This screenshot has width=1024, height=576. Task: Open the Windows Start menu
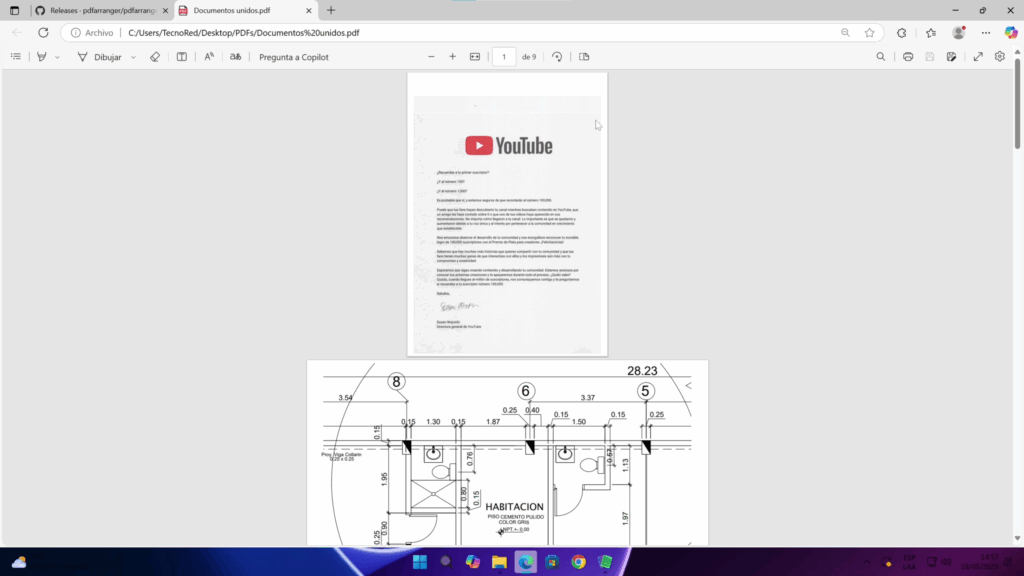pyautogui.click(x=420, y=562)
